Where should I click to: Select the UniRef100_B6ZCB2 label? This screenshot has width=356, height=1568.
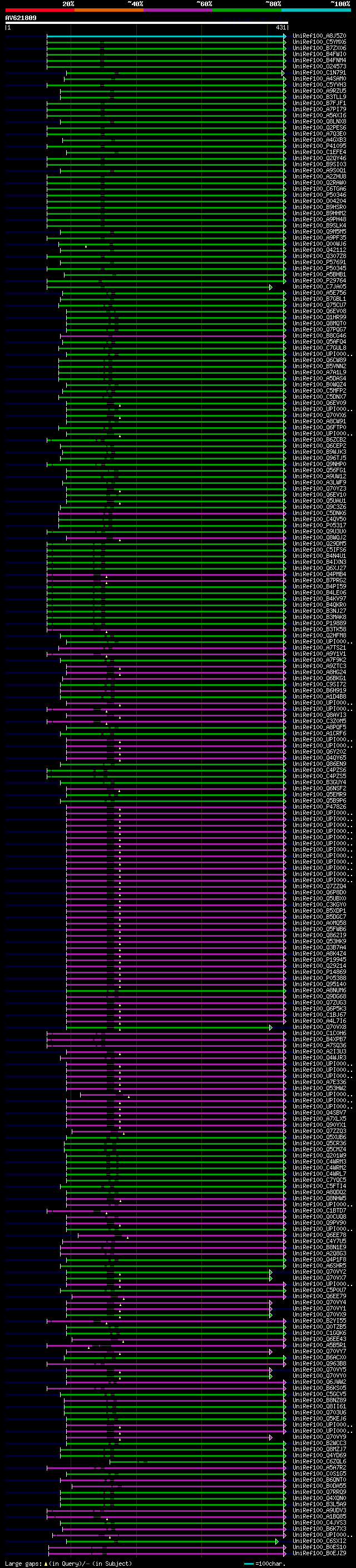(x=319, y=439)
